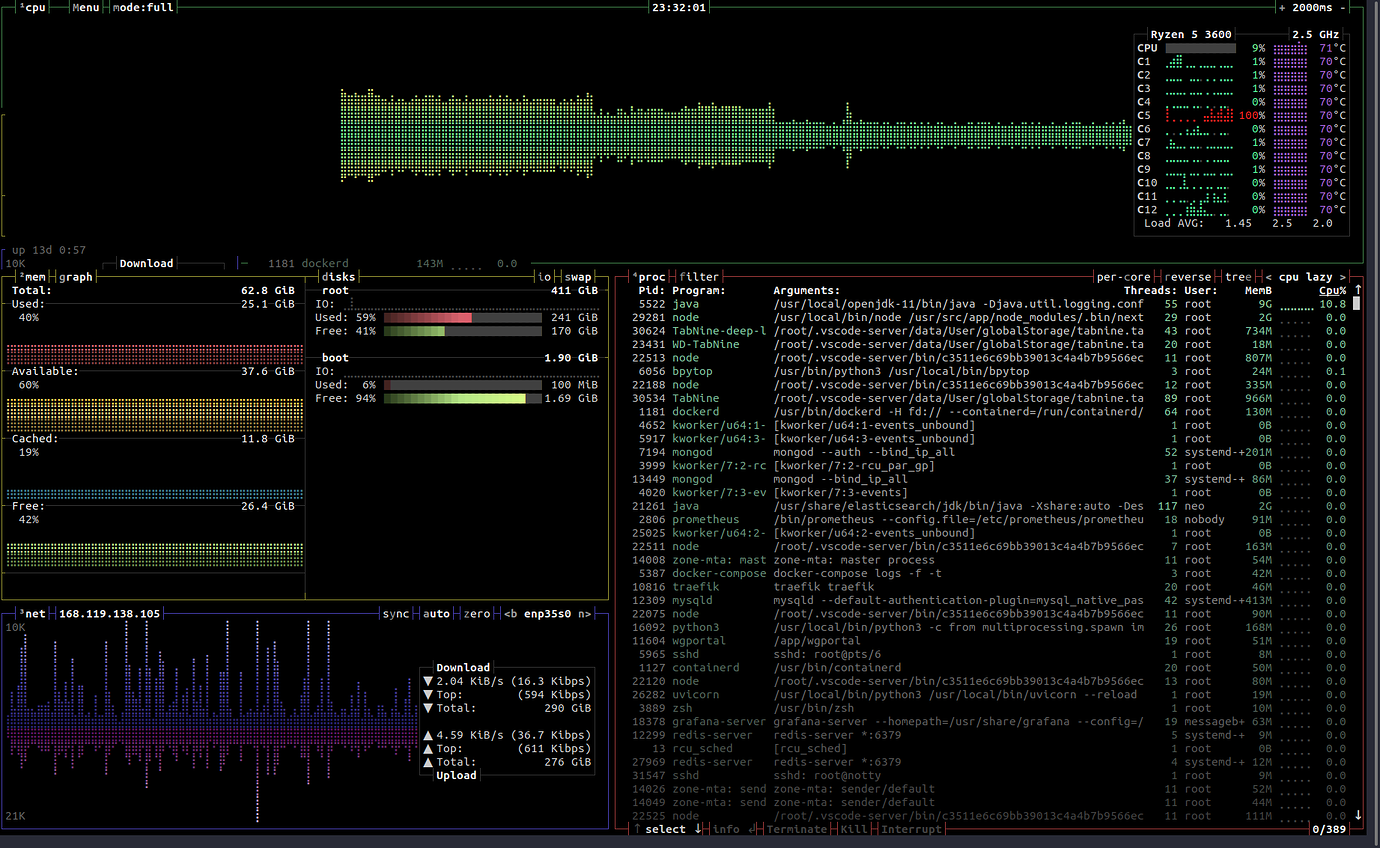The height and width of the screenshot is (848, 1380).
Task: Click the Kill button
Action: point(854,829)
